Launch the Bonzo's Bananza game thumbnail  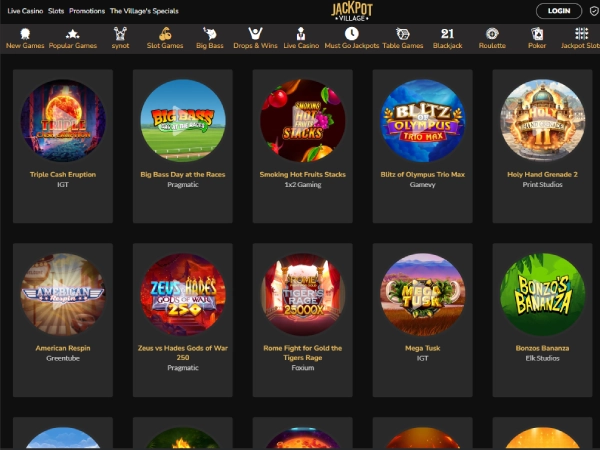click(542, 294)
